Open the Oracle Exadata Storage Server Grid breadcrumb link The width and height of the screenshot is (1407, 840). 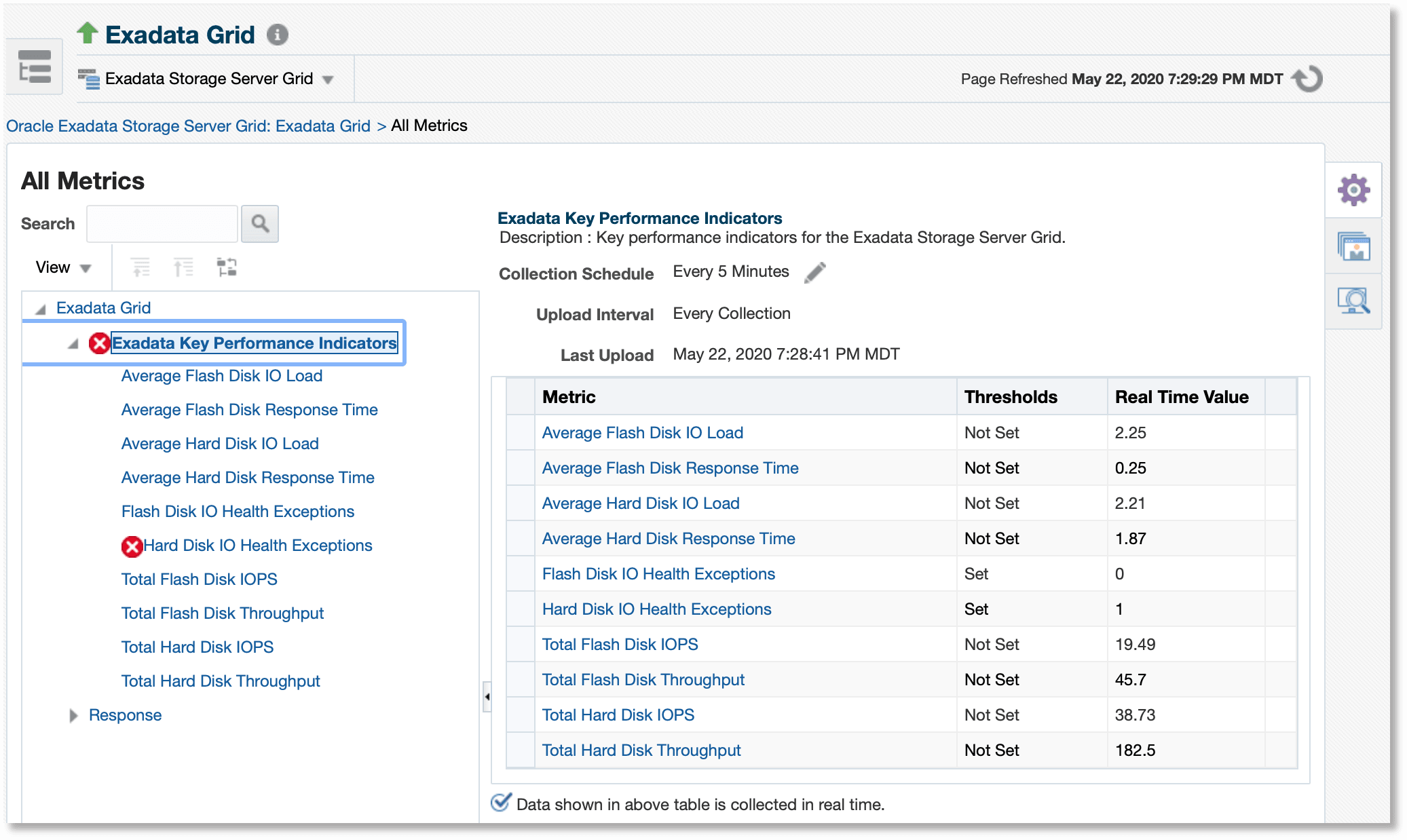tap(187, 126)
